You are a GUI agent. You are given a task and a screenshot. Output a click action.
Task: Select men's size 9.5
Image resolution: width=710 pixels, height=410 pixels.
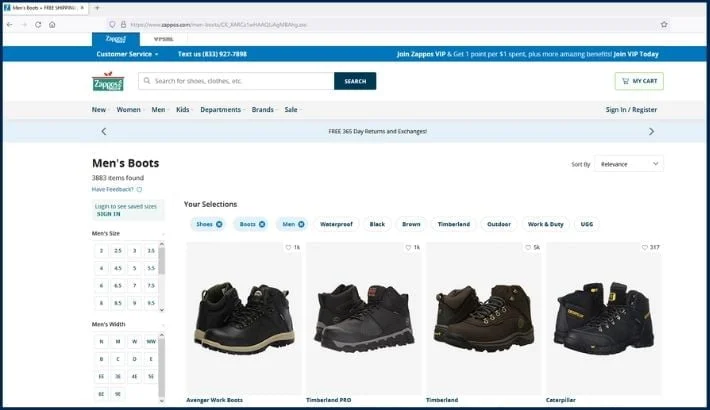pyautogui.click(x=151, y=303)
